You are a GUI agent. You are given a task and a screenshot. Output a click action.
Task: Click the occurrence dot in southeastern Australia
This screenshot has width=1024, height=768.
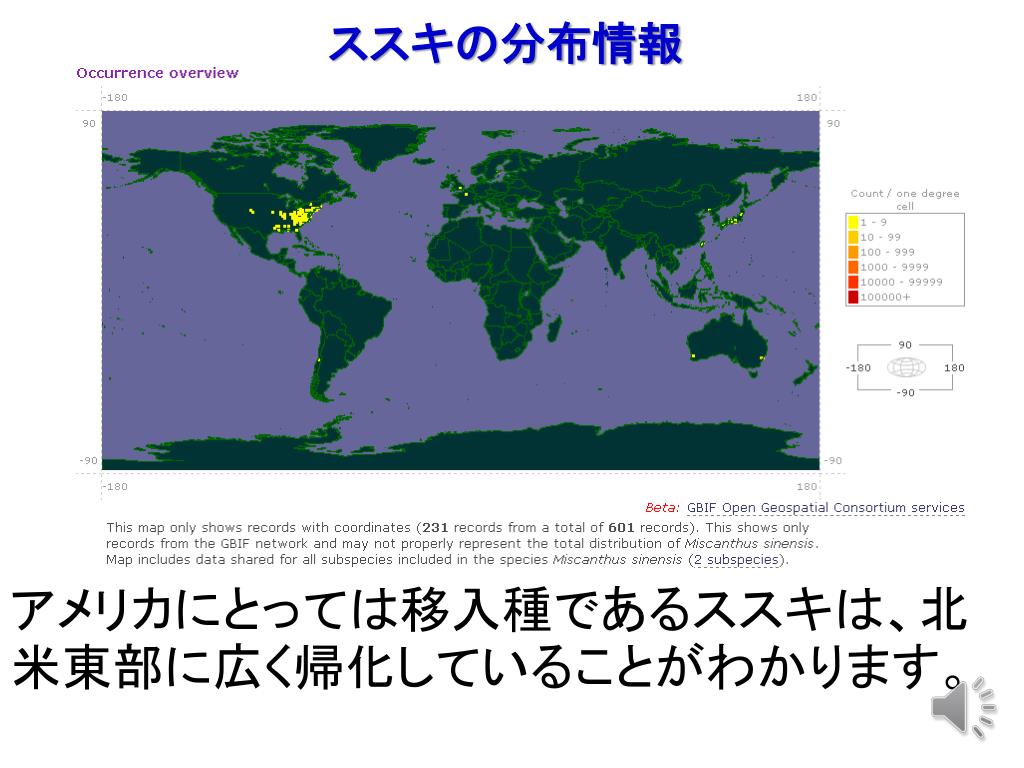(761, 358)
